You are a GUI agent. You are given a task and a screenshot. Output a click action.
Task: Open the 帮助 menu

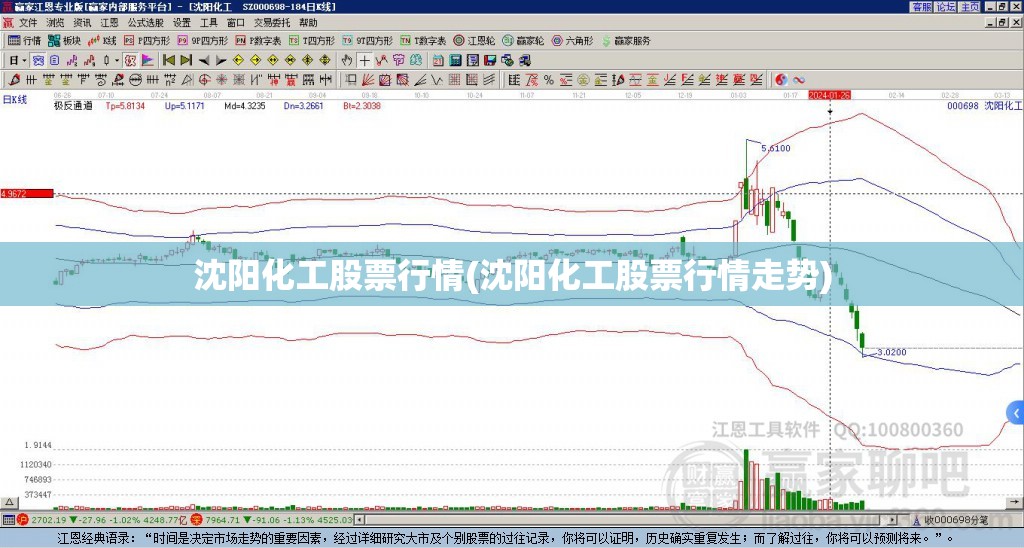coord(308,23)
